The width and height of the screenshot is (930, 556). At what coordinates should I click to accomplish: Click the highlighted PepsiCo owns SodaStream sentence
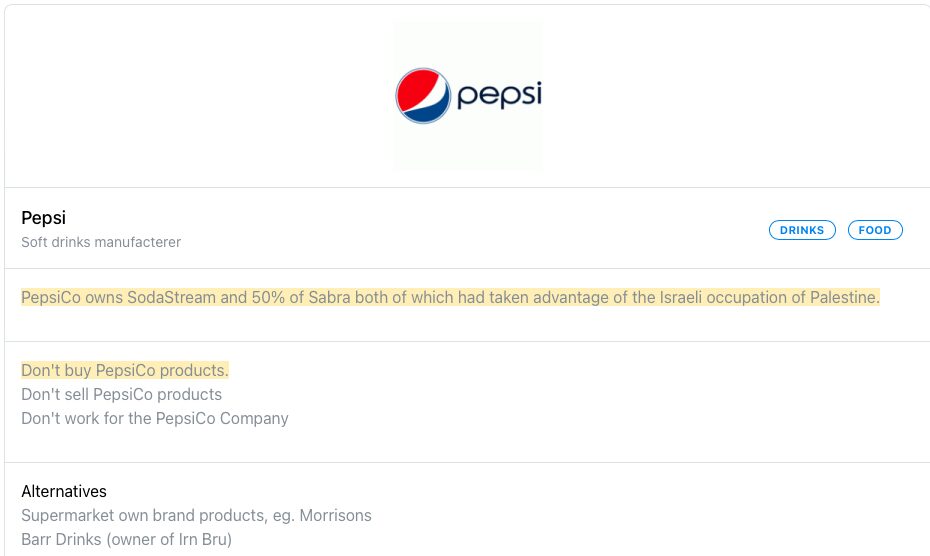click(x=450, y=297)
